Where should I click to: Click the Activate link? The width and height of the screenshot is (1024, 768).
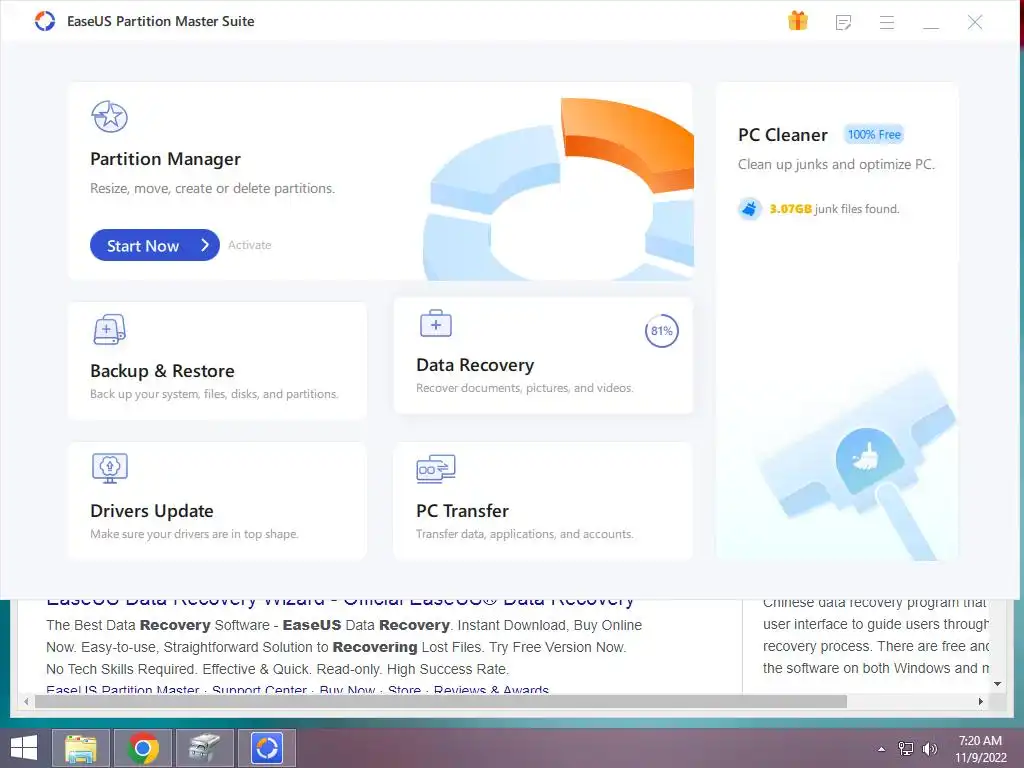click(249, 245)
